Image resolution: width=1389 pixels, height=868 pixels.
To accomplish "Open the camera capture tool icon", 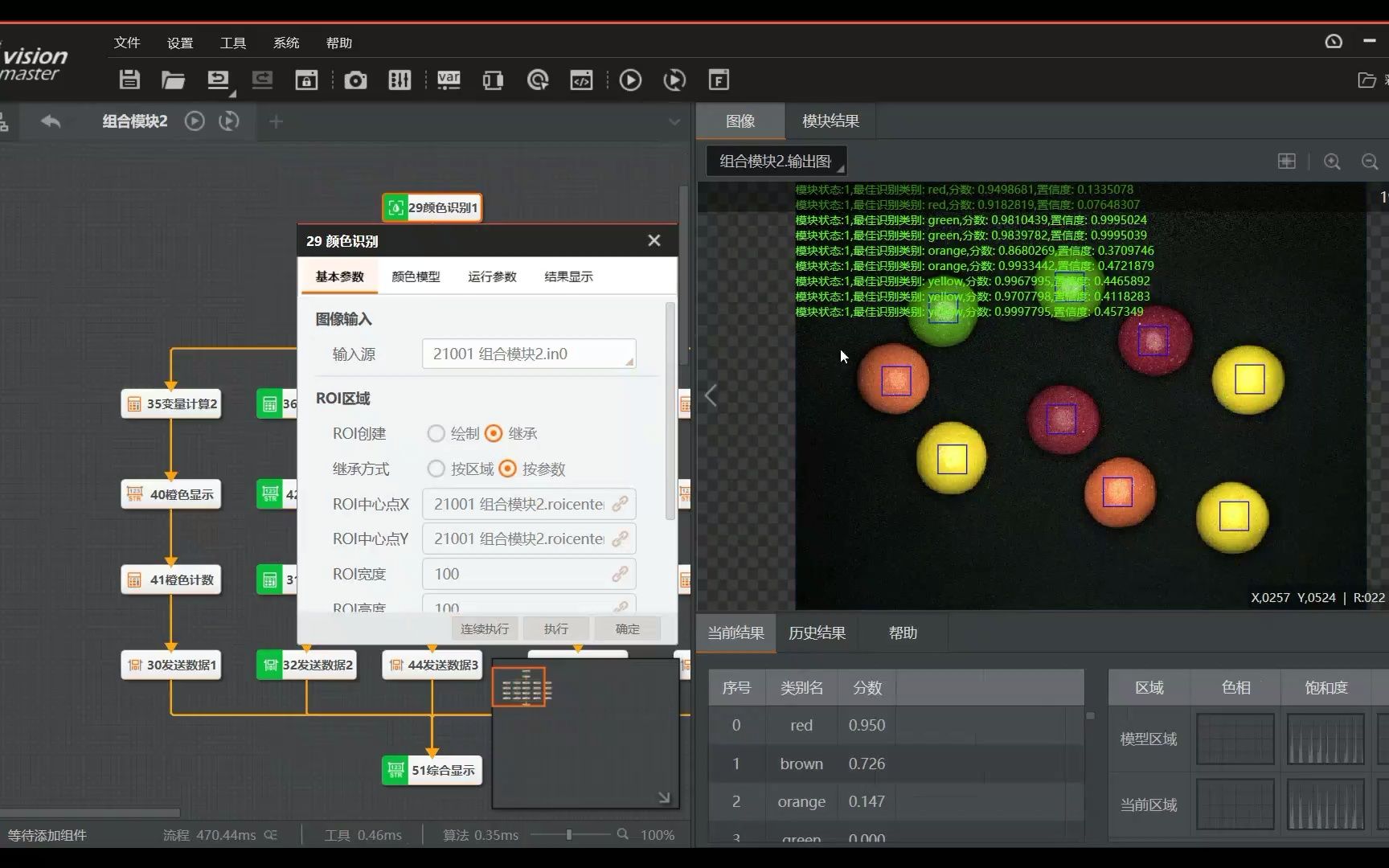I will tap(355, 80).
